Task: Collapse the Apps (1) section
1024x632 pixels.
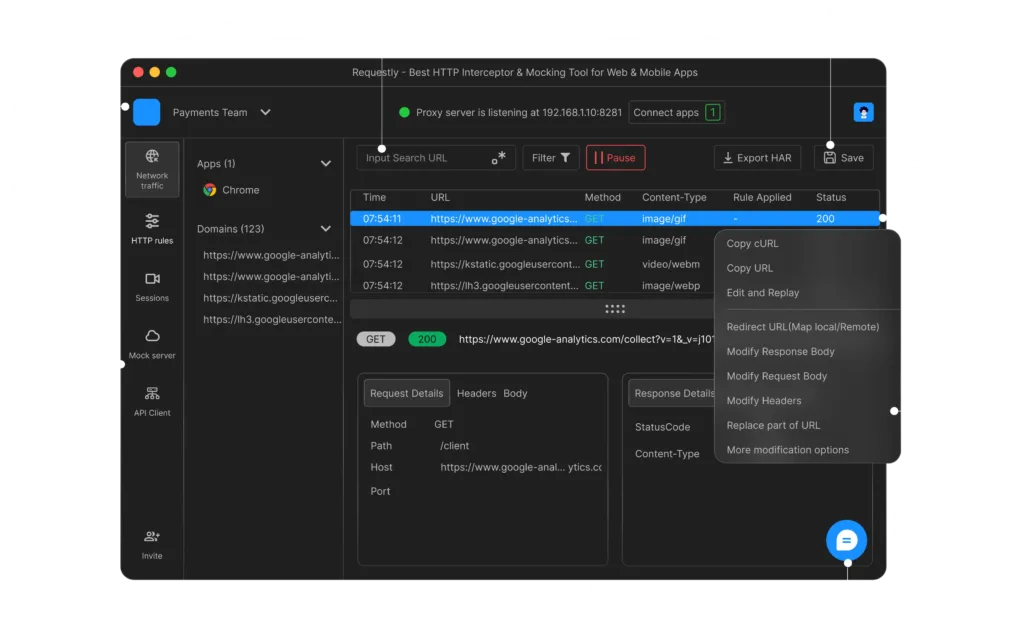Action: [x=325, y=164]
